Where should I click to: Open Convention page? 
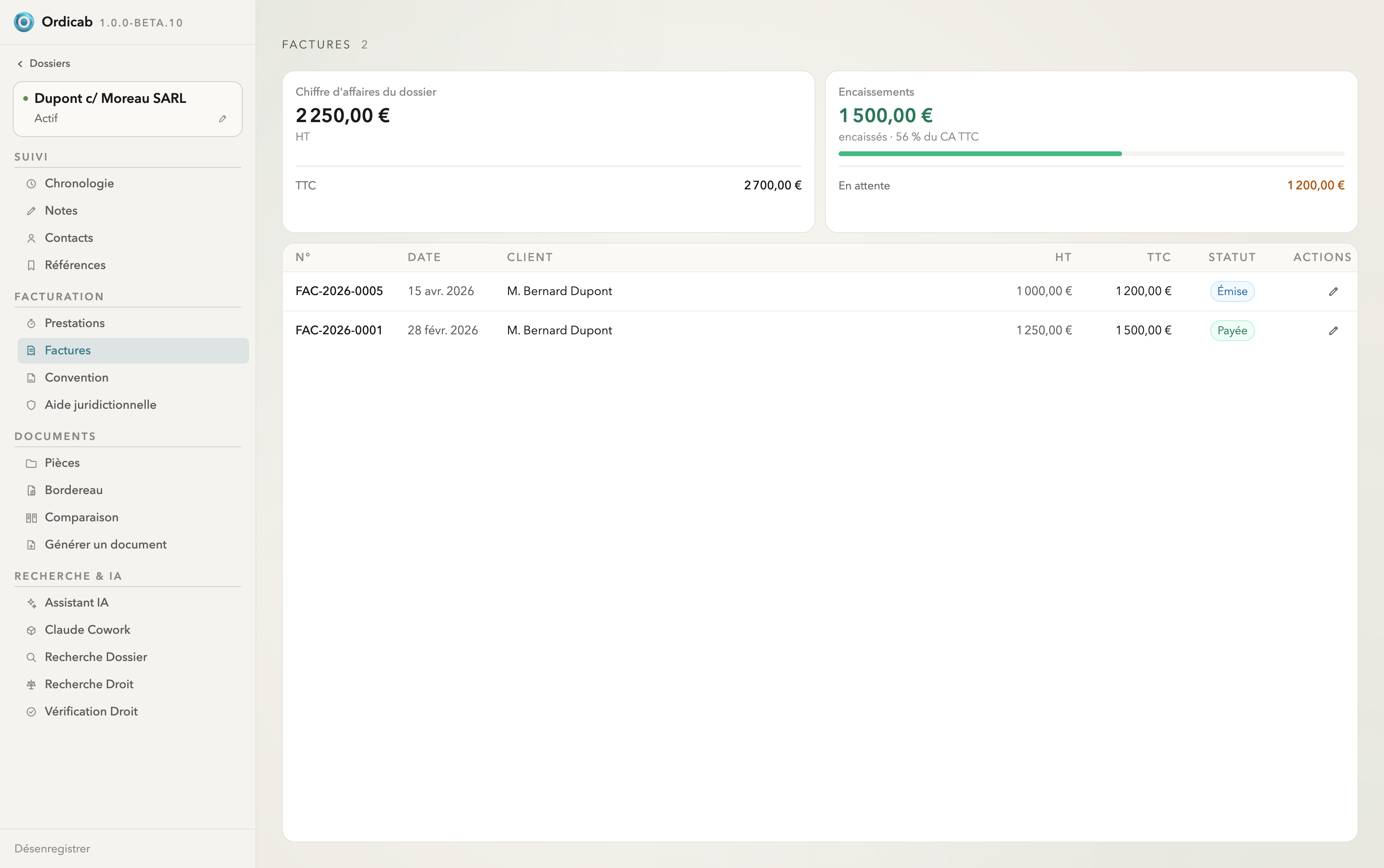pyautogui.click(x=133, y=378)
